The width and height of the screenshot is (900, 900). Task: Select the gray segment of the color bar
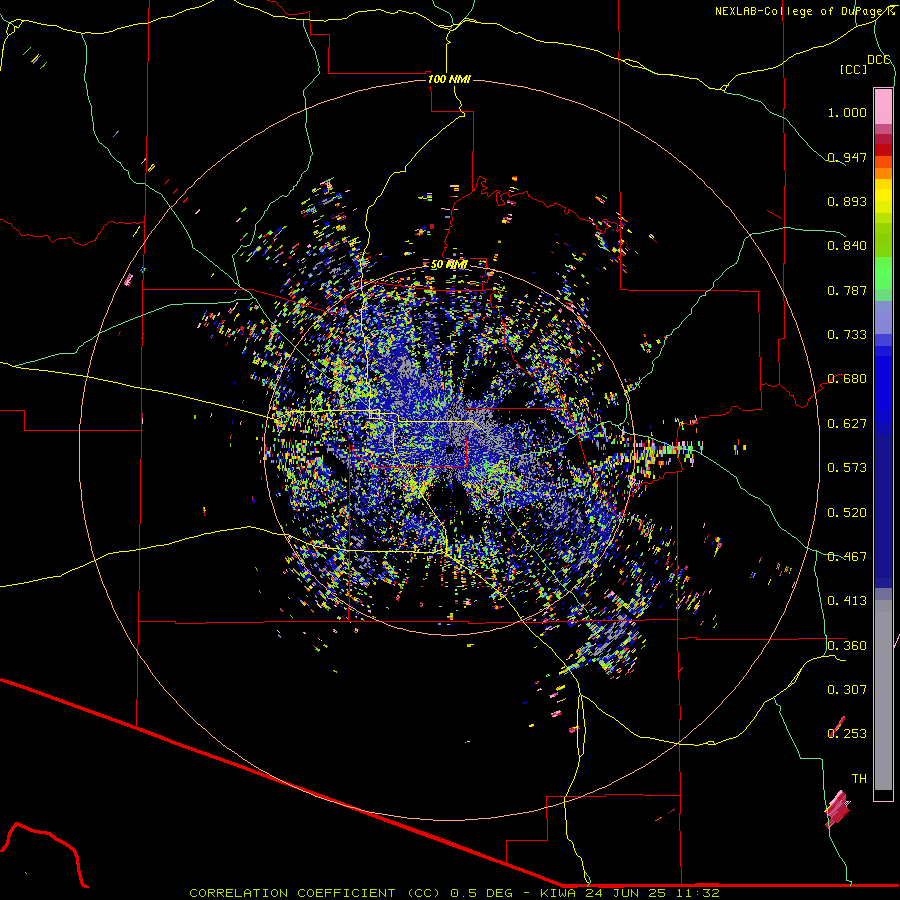pos(883,695)
